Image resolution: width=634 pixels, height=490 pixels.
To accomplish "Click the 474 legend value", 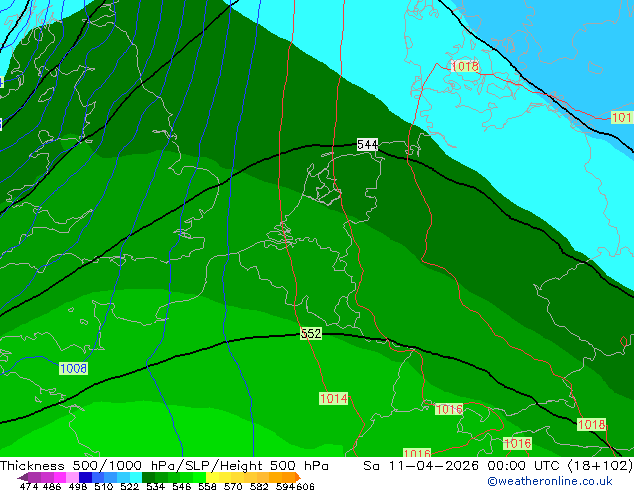I will coord(29,486).
